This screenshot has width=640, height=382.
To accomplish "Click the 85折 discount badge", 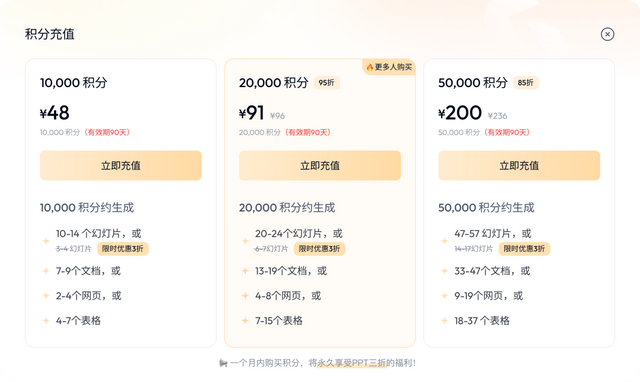I will (526, 83).
